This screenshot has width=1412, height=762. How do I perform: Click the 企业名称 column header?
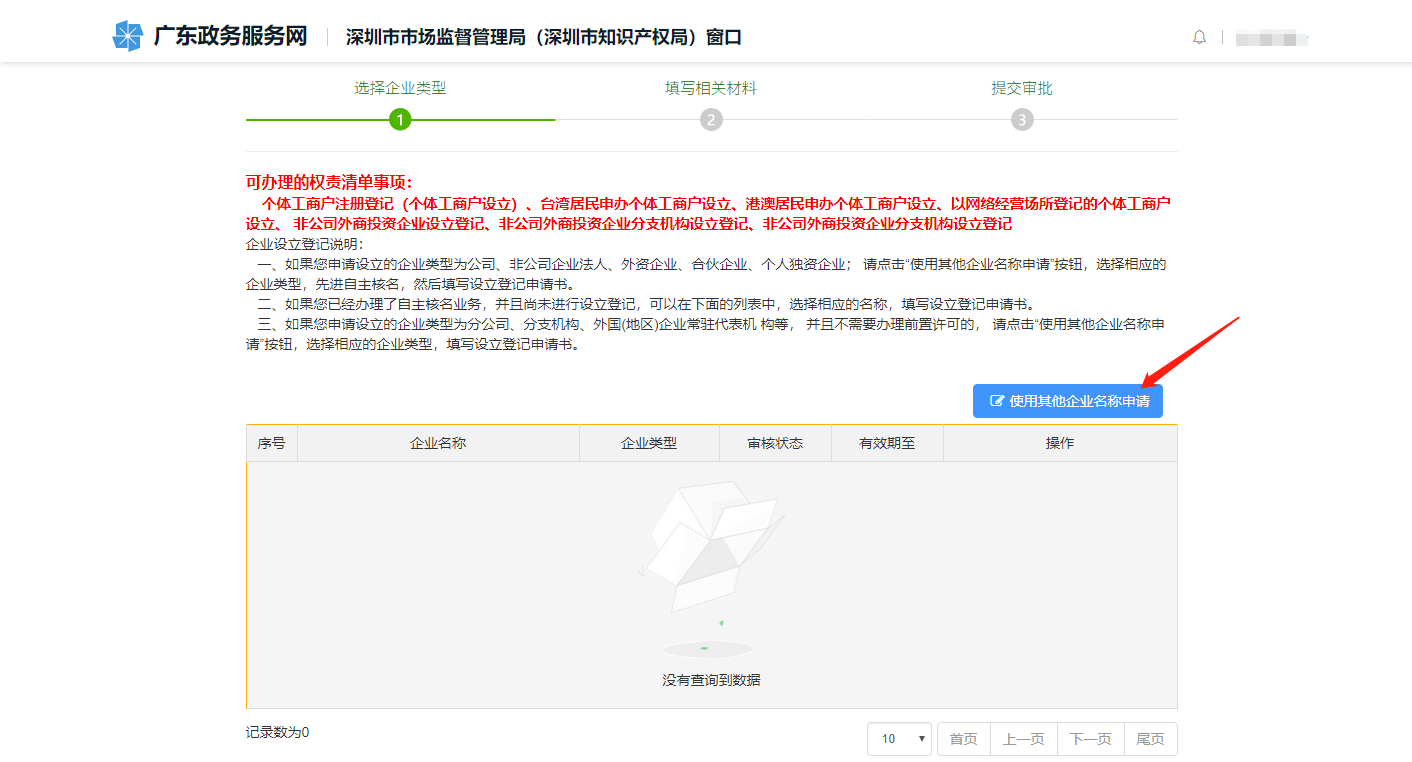click(437, 442)
